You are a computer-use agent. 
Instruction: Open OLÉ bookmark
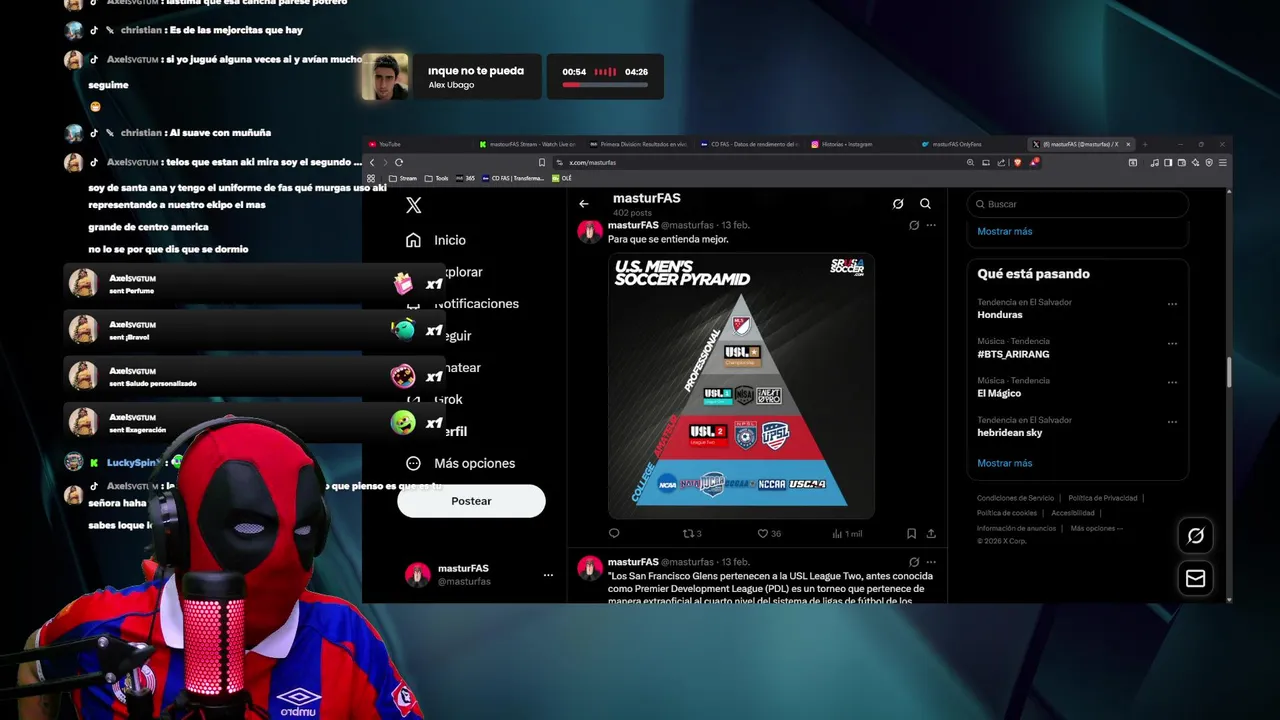tap(562, 178)
